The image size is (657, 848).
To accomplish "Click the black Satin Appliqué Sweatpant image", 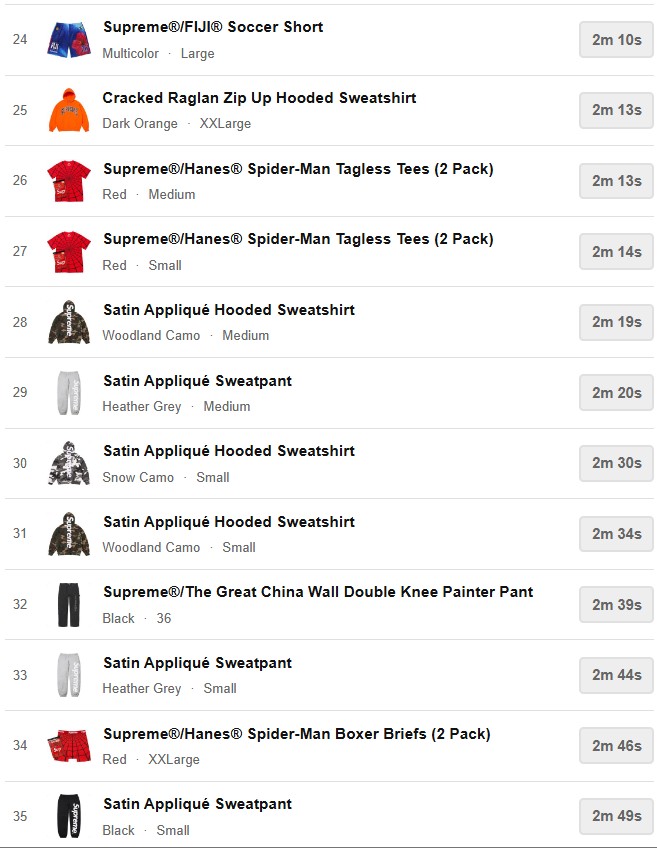I will coord(68,816).
